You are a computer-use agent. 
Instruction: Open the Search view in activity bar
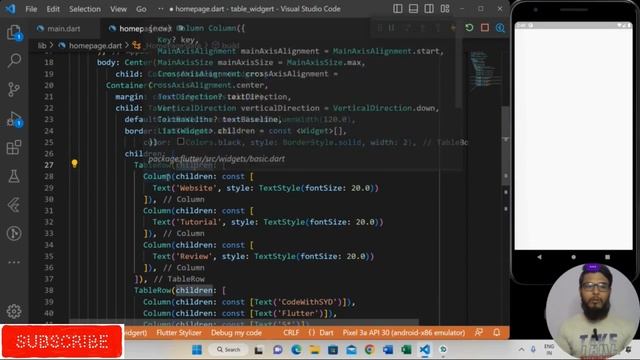(x=14, y=60)
